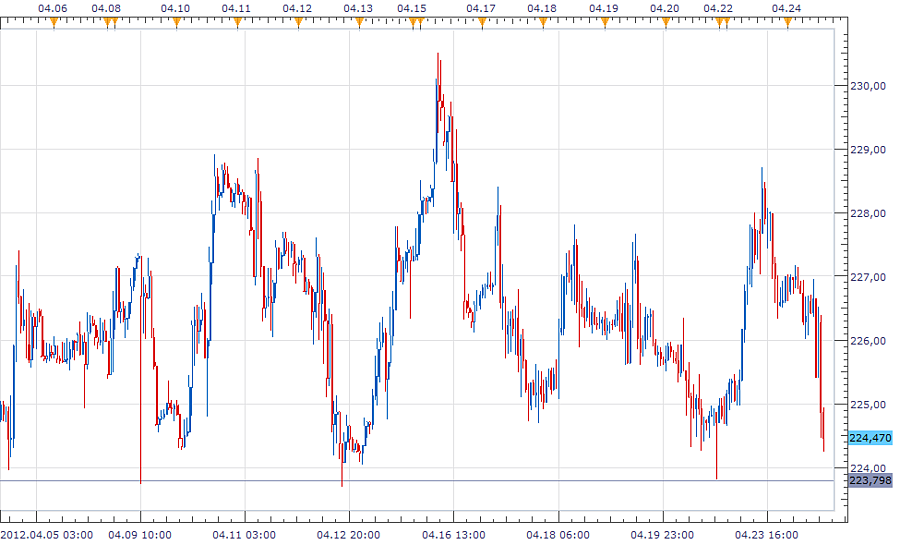900x545 pixels.
Task: Click the orange marker under 04.18
Action: tap(542, 23)
